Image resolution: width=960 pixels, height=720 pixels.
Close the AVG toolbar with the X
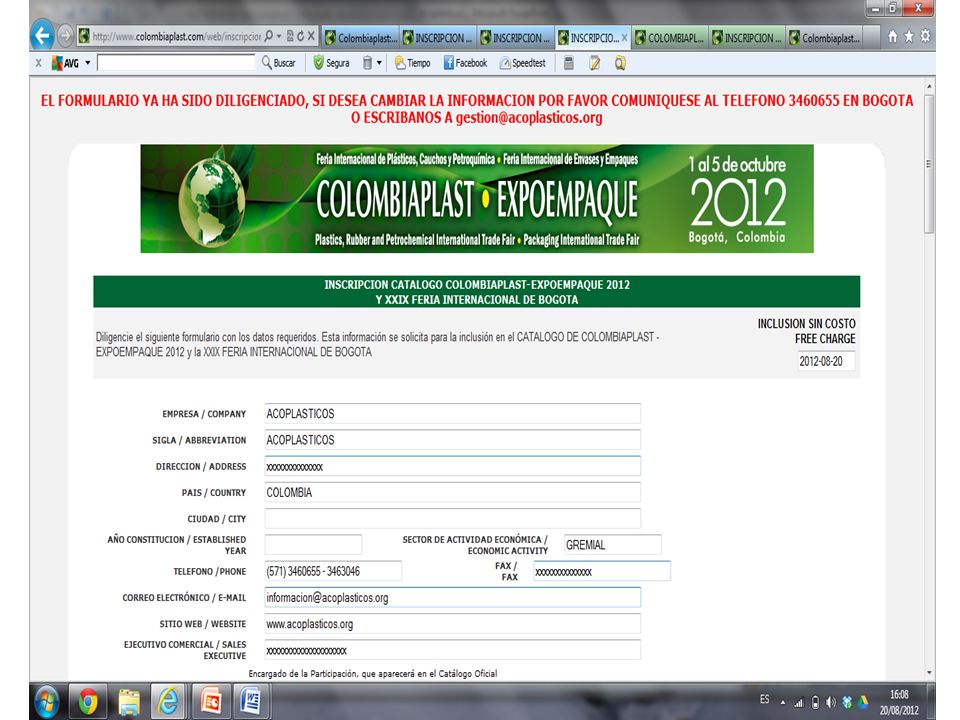click(39, 62)
